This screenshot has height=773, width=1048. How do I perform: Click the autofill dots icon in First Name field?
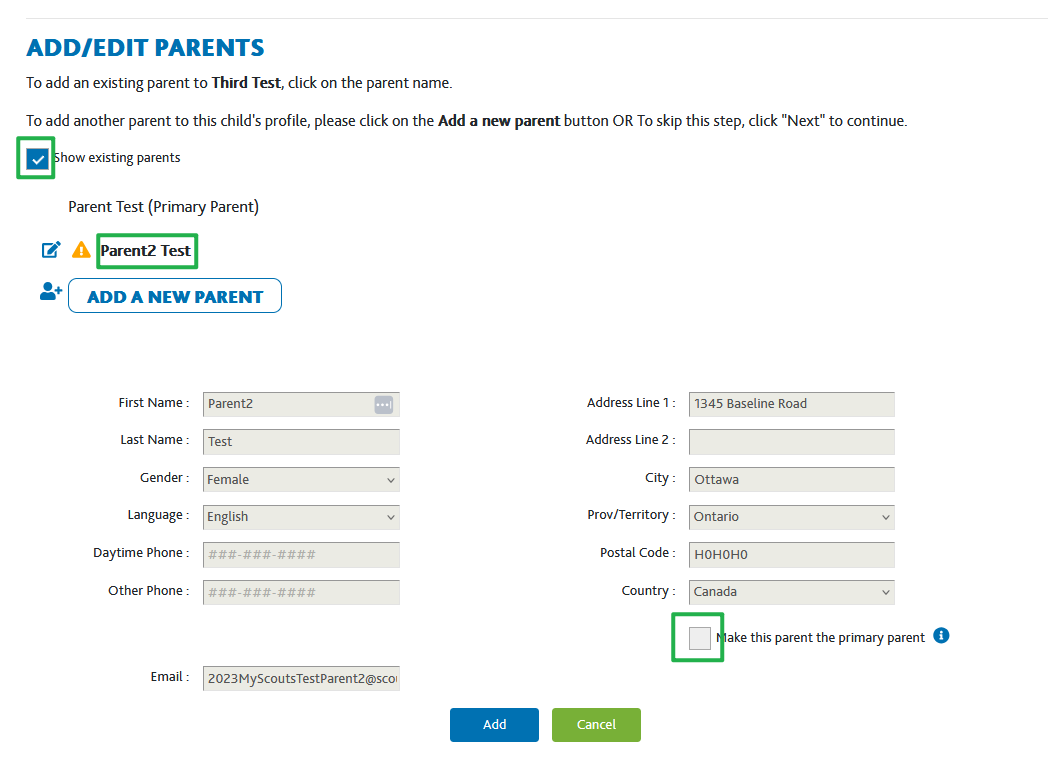pos(384,404)
